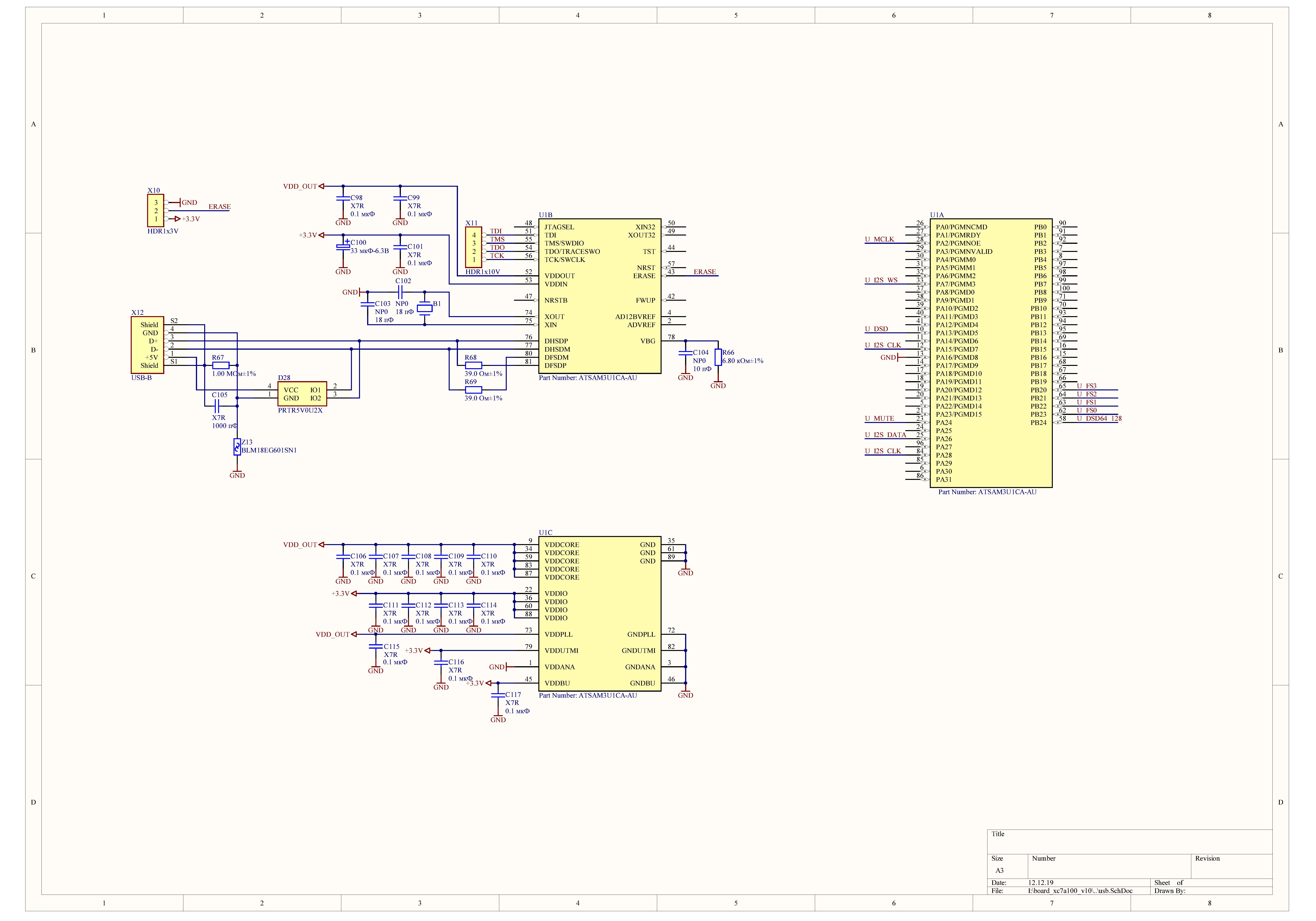Click the XIN32 pin name
The image size is (1316, 921).
[645, 227]
